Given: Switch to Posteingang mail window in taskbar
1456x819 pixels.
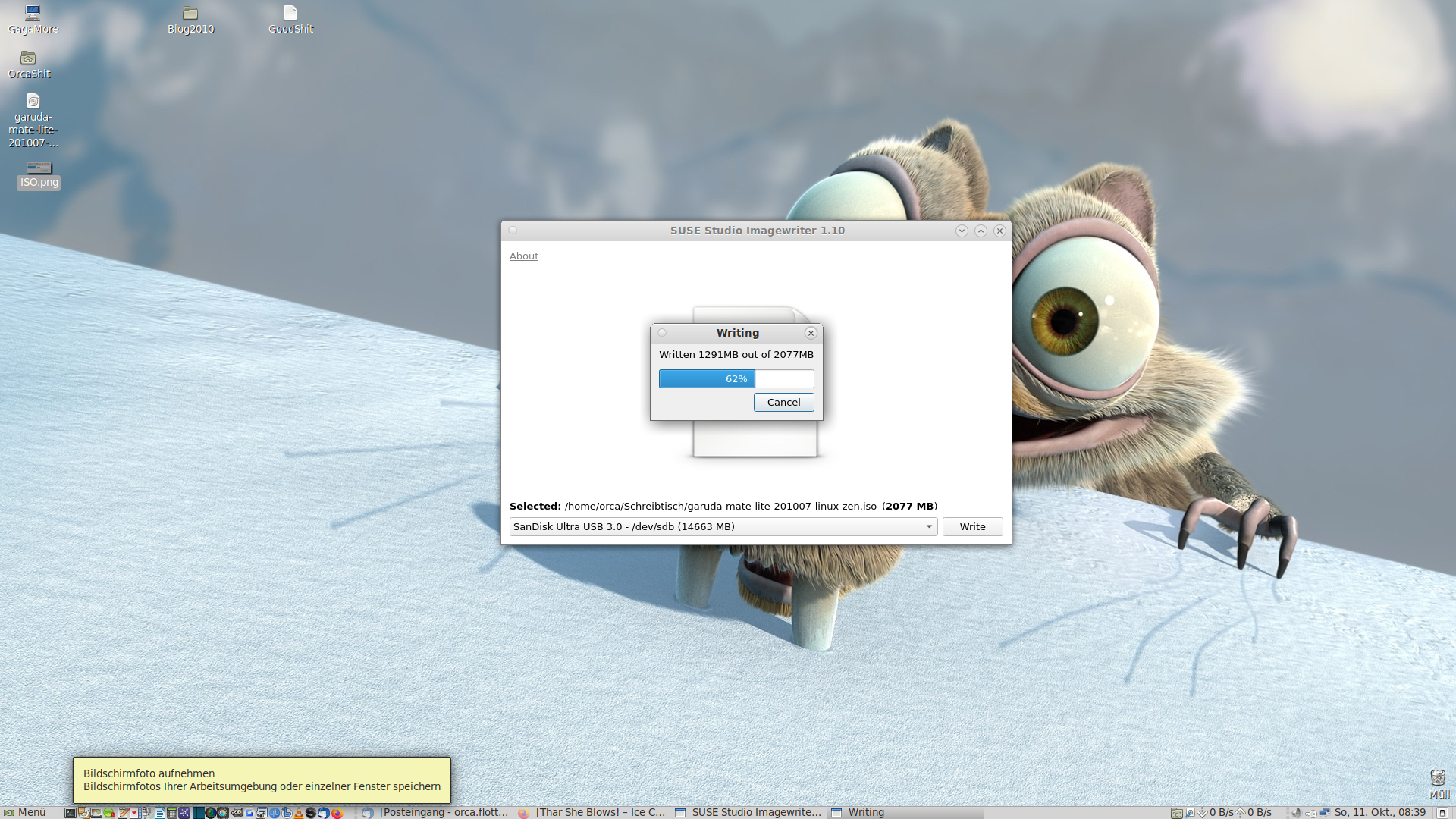Looking at the screenshot, I should coord(435,812).
